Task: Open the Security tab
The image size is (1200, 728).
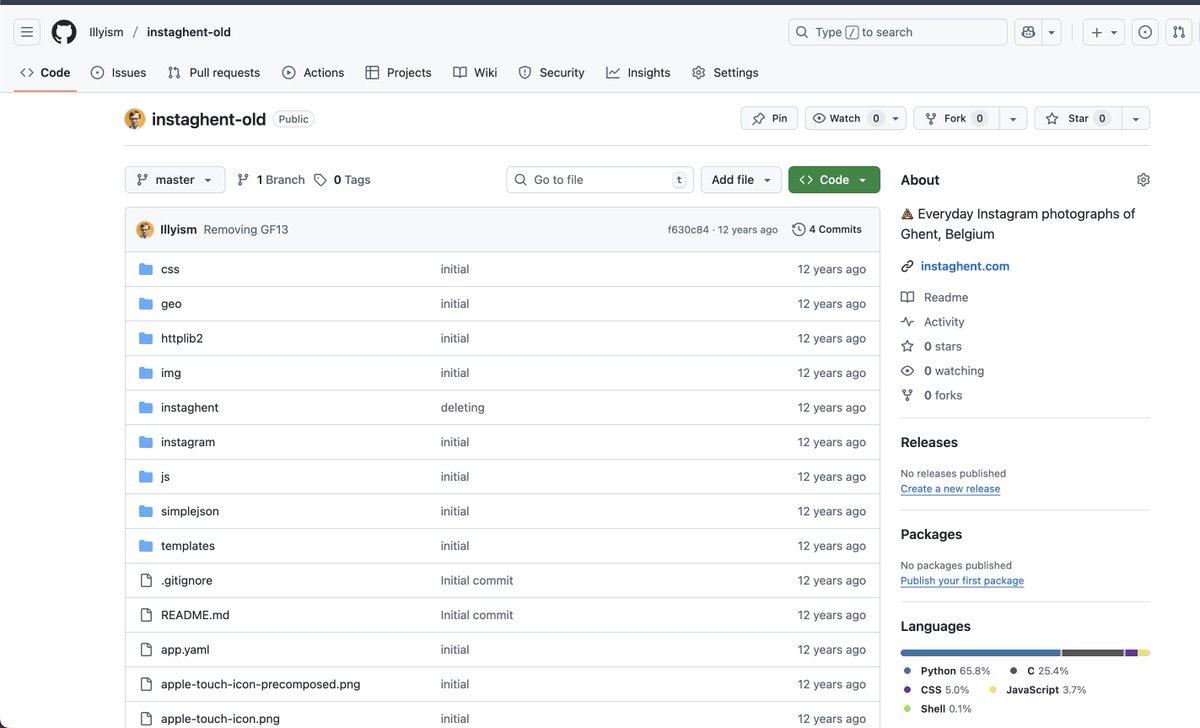Action: click(551, 72)
